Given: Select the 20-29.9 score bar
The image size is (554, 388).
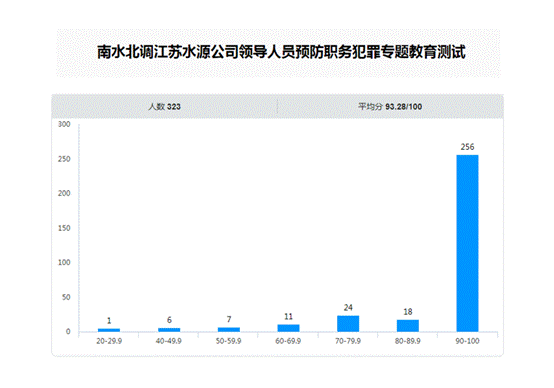Looking at the screenshot, I should 109,330.
